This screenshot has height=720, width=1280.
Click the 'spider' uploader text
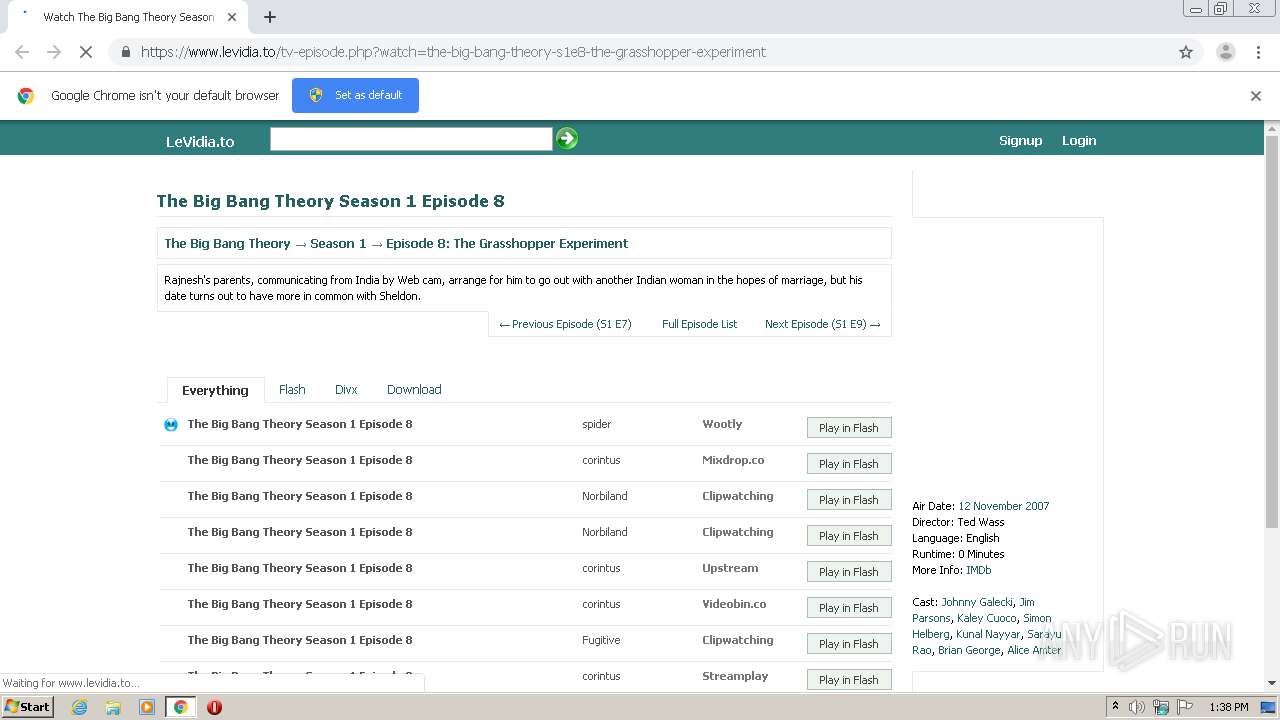click(x=596, y=424)
